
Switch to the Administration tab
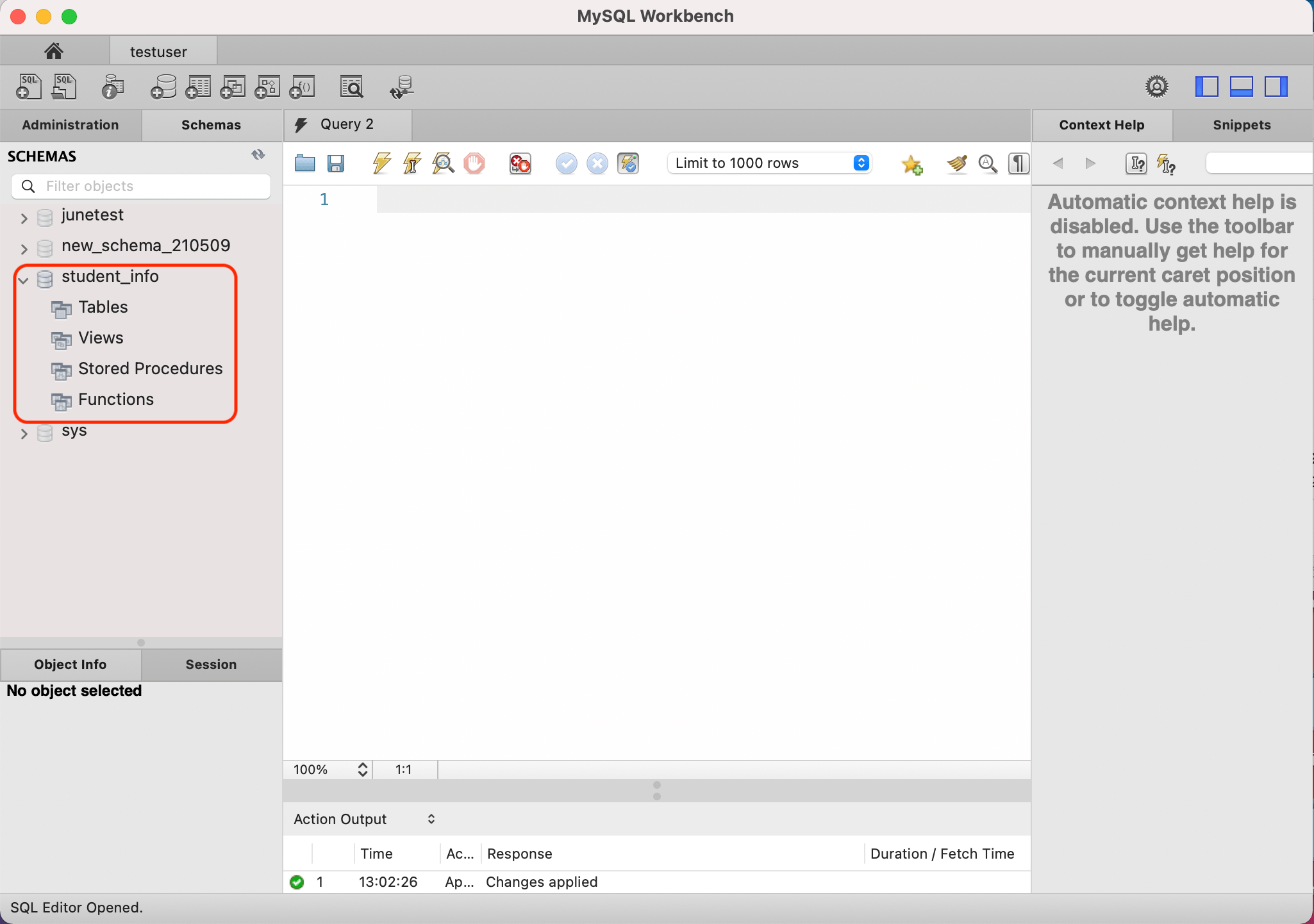click(x=71, y=125)
